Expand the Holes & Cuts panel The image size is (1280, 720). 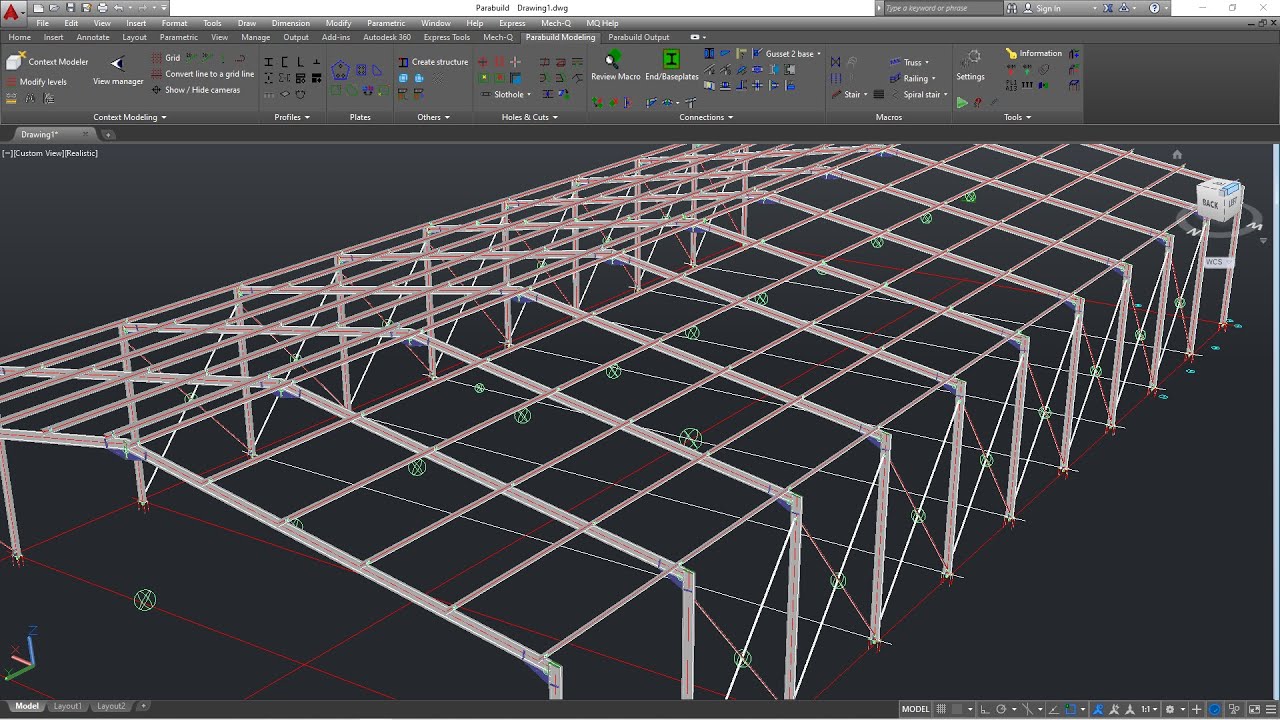tap(529, 117)
